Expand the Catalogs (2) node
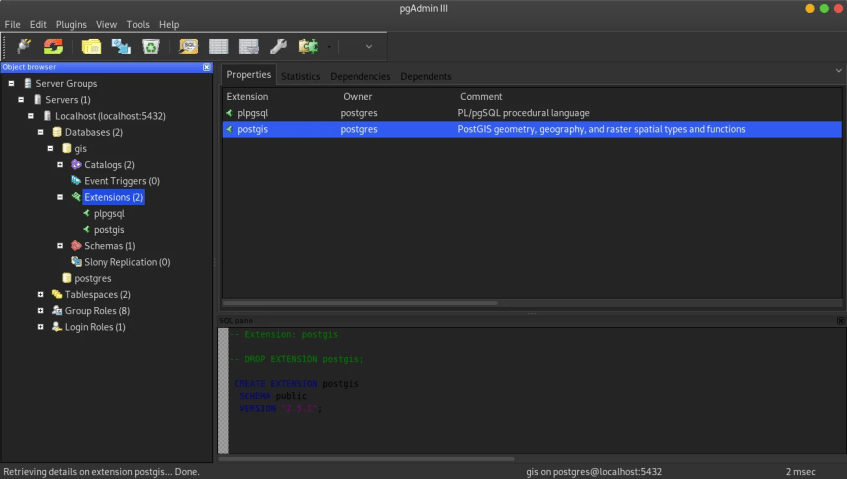 click(60, 165)
